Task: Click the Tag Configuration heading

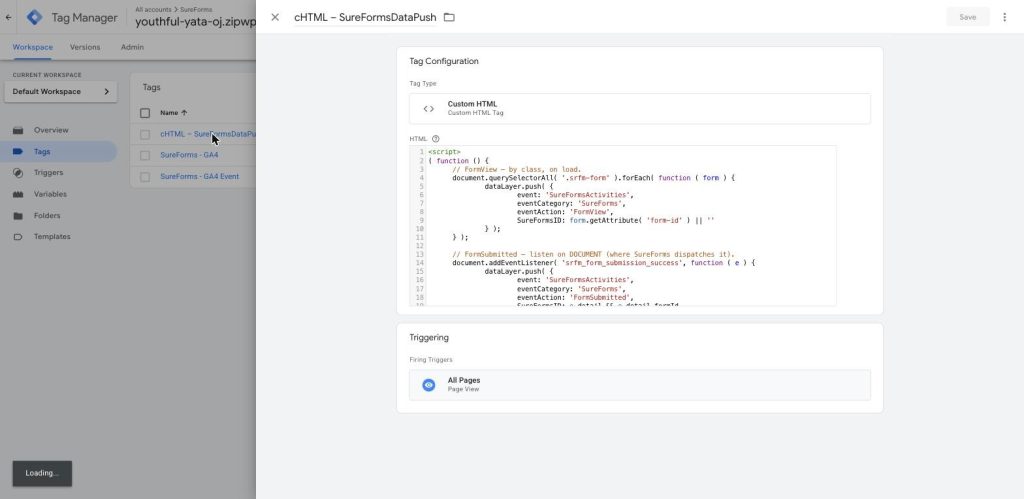Action: tap(443, 61)
